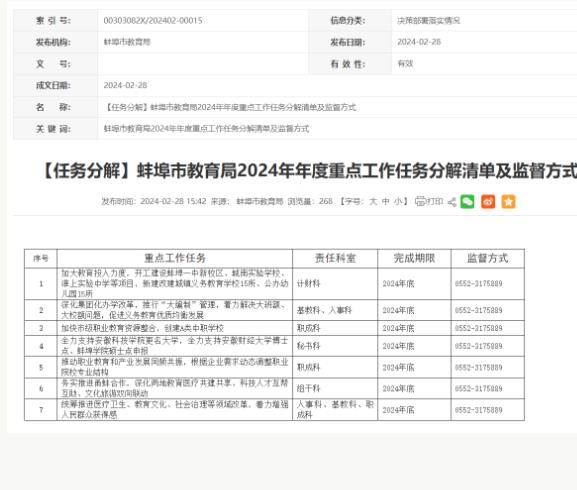Click the 打印 print link

pyautogui.click(x=435, y=202)
